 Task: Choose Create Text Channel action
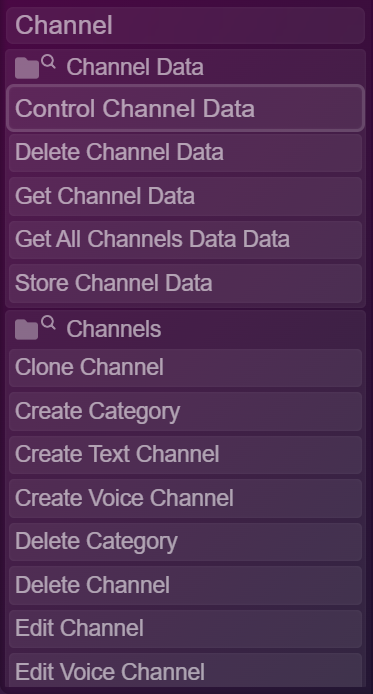(185, 455)
